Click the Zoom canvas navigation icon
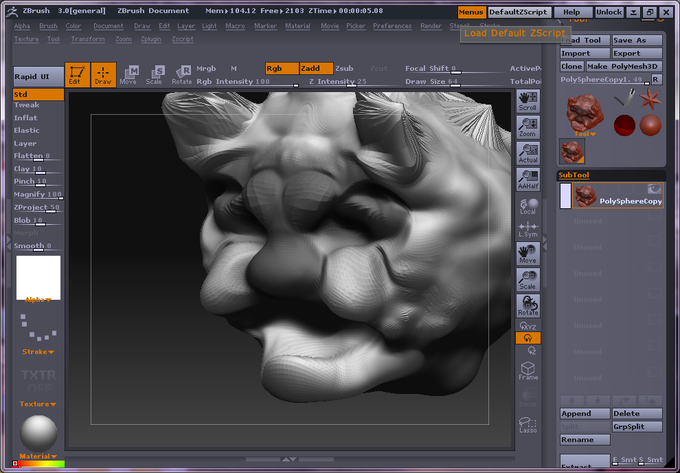 [528, 127]
